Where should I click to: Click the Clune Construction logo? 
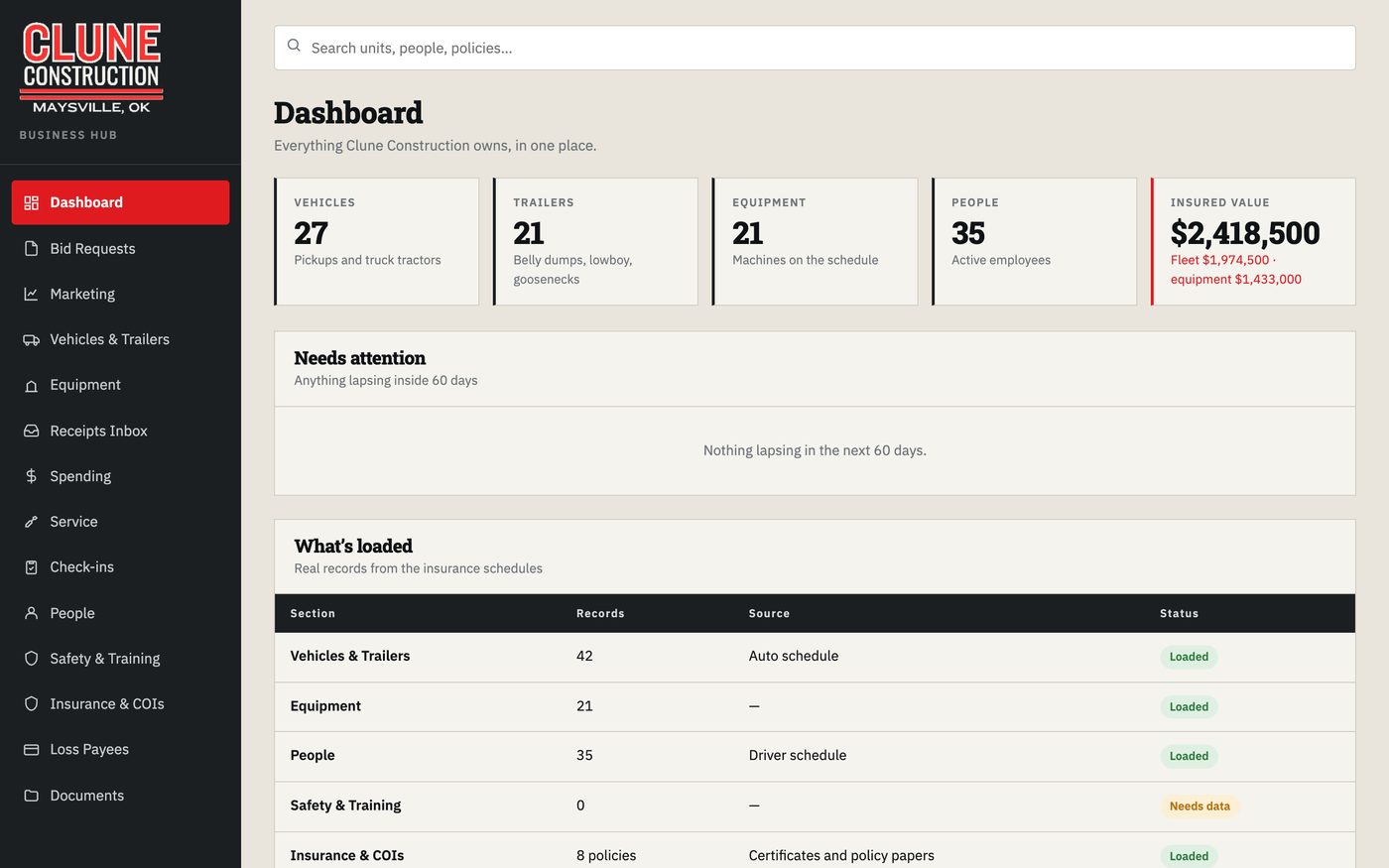(x=91, y=68)
